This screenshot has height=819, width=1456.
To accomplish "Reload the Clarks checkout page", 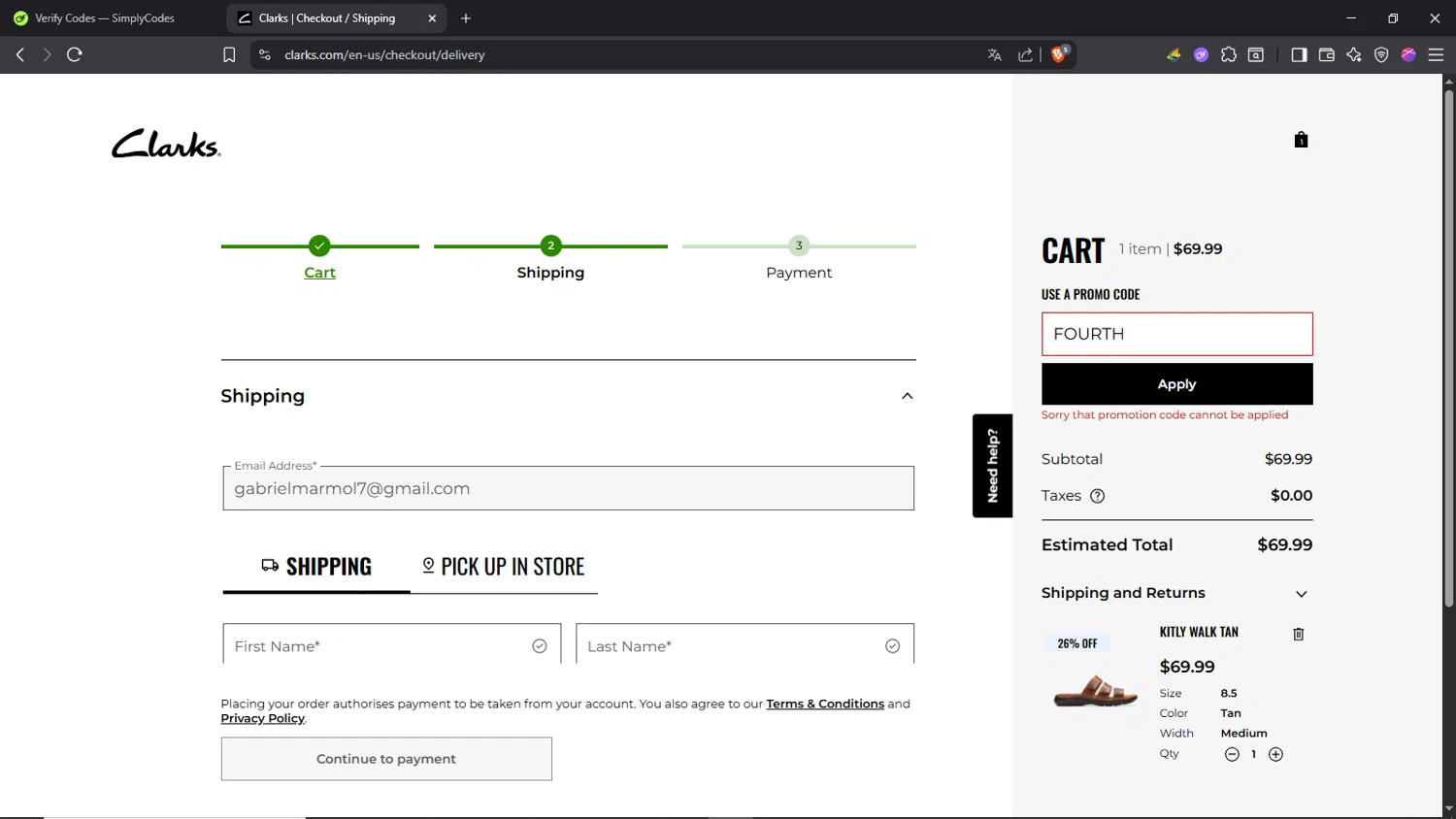I will click(x=75, y=54).
